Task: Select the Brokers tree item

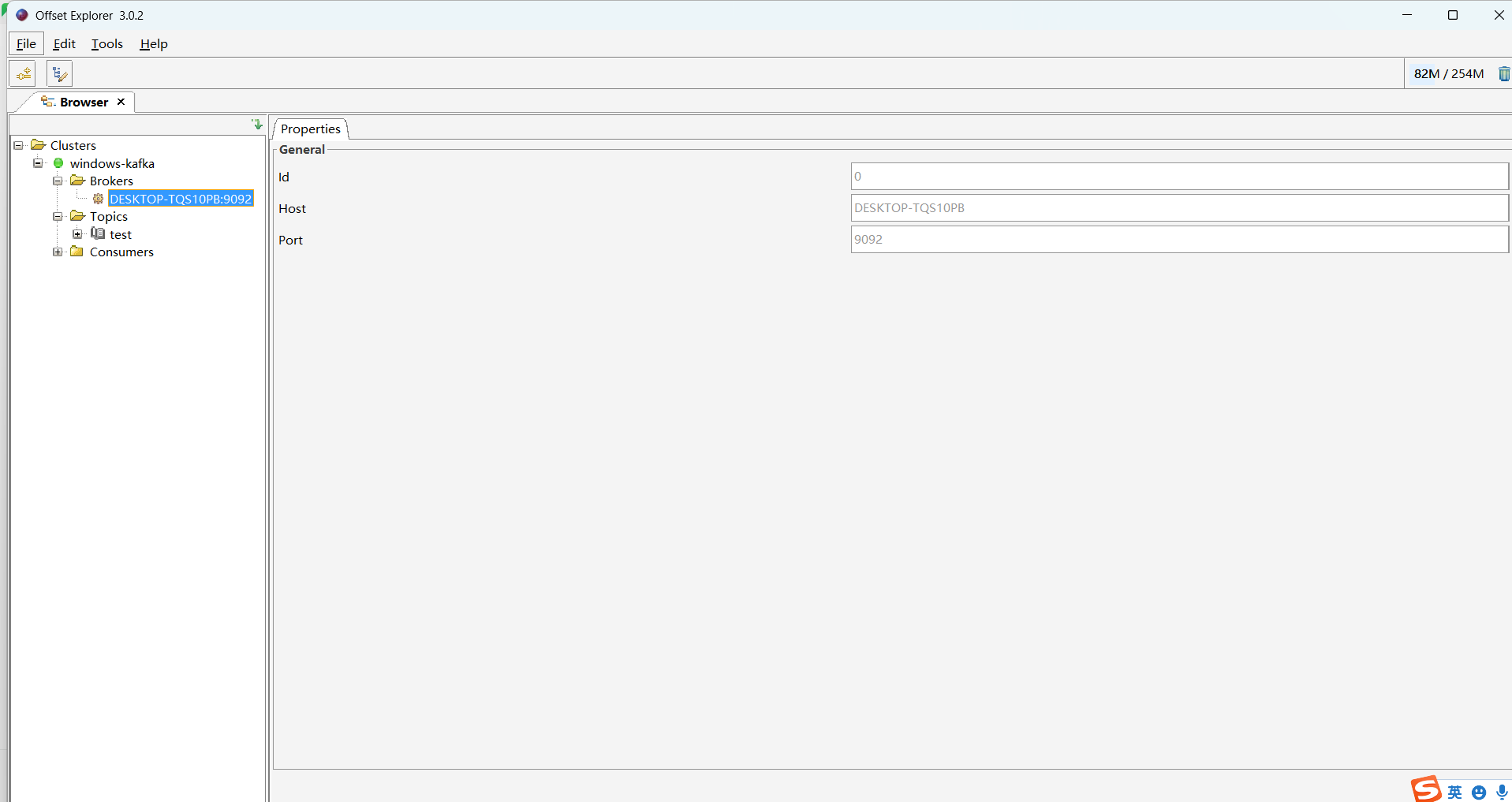Action: (111, 181)
